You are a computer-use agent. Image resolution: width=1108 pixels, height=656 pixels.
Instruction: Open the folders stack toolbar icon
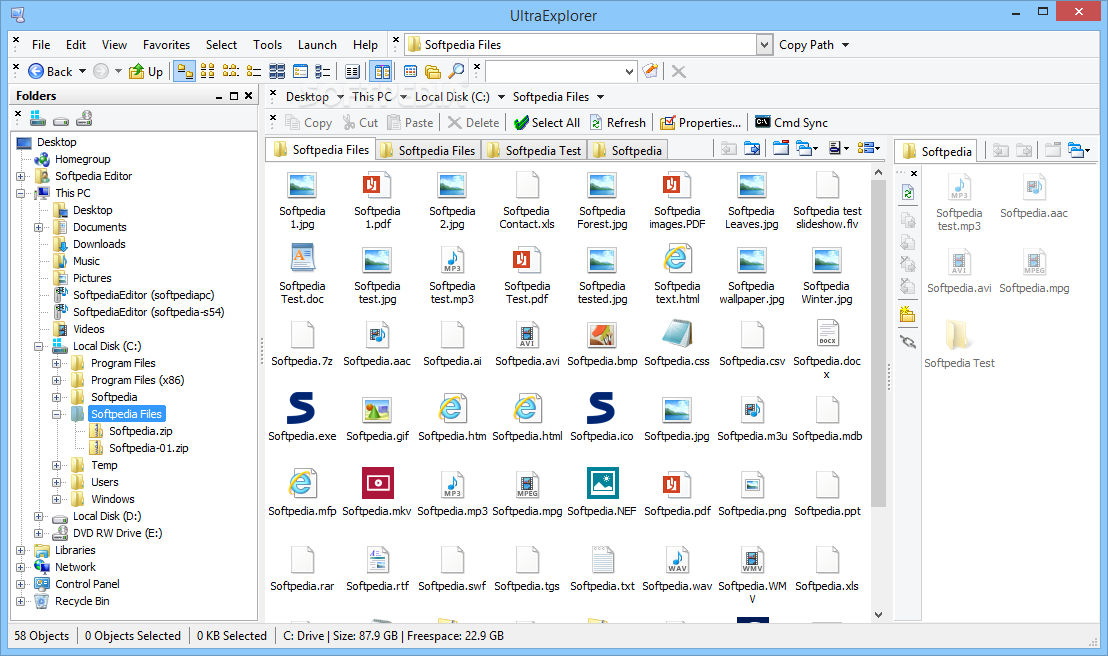(432, 71)
